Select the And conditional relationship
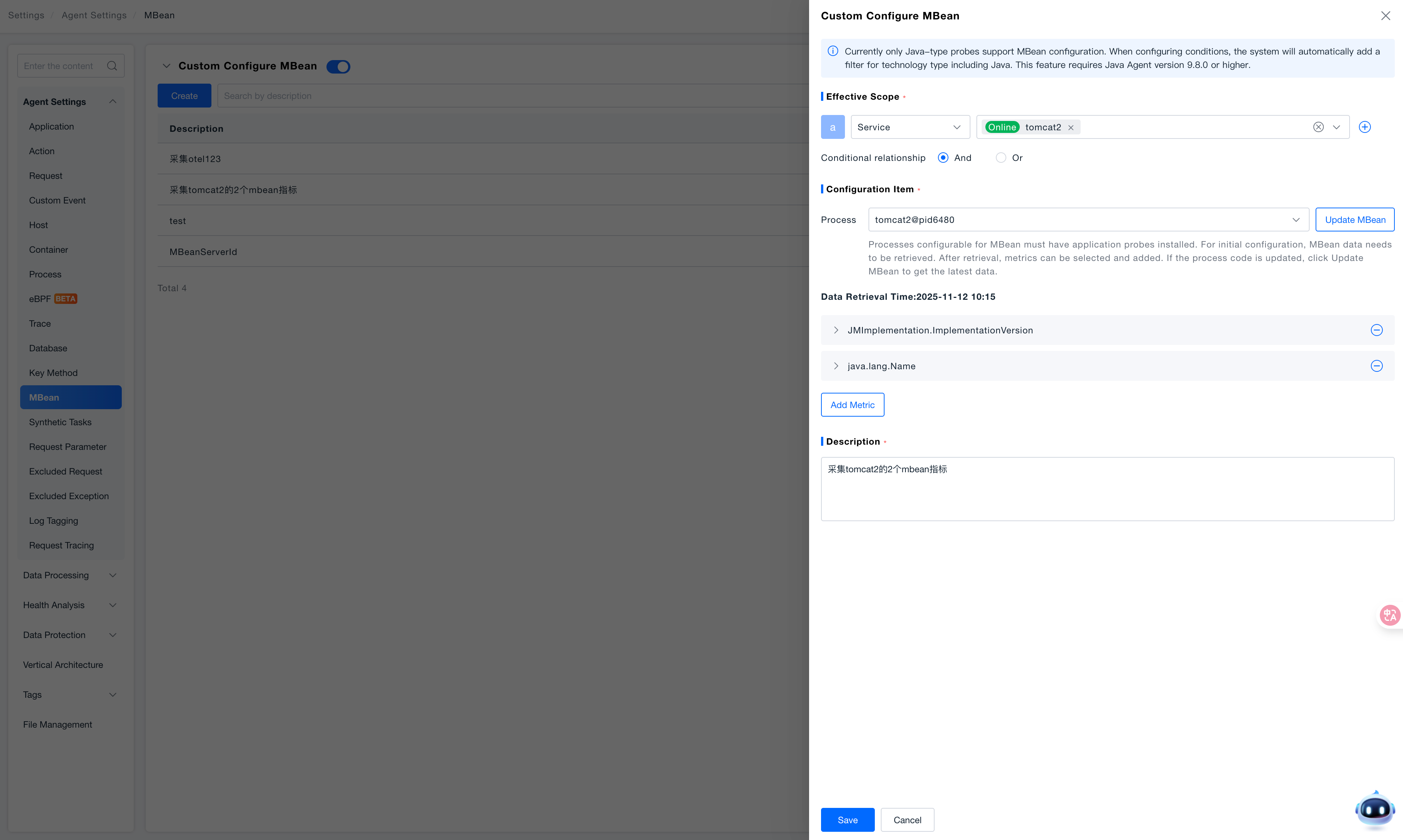 [943, 158]
